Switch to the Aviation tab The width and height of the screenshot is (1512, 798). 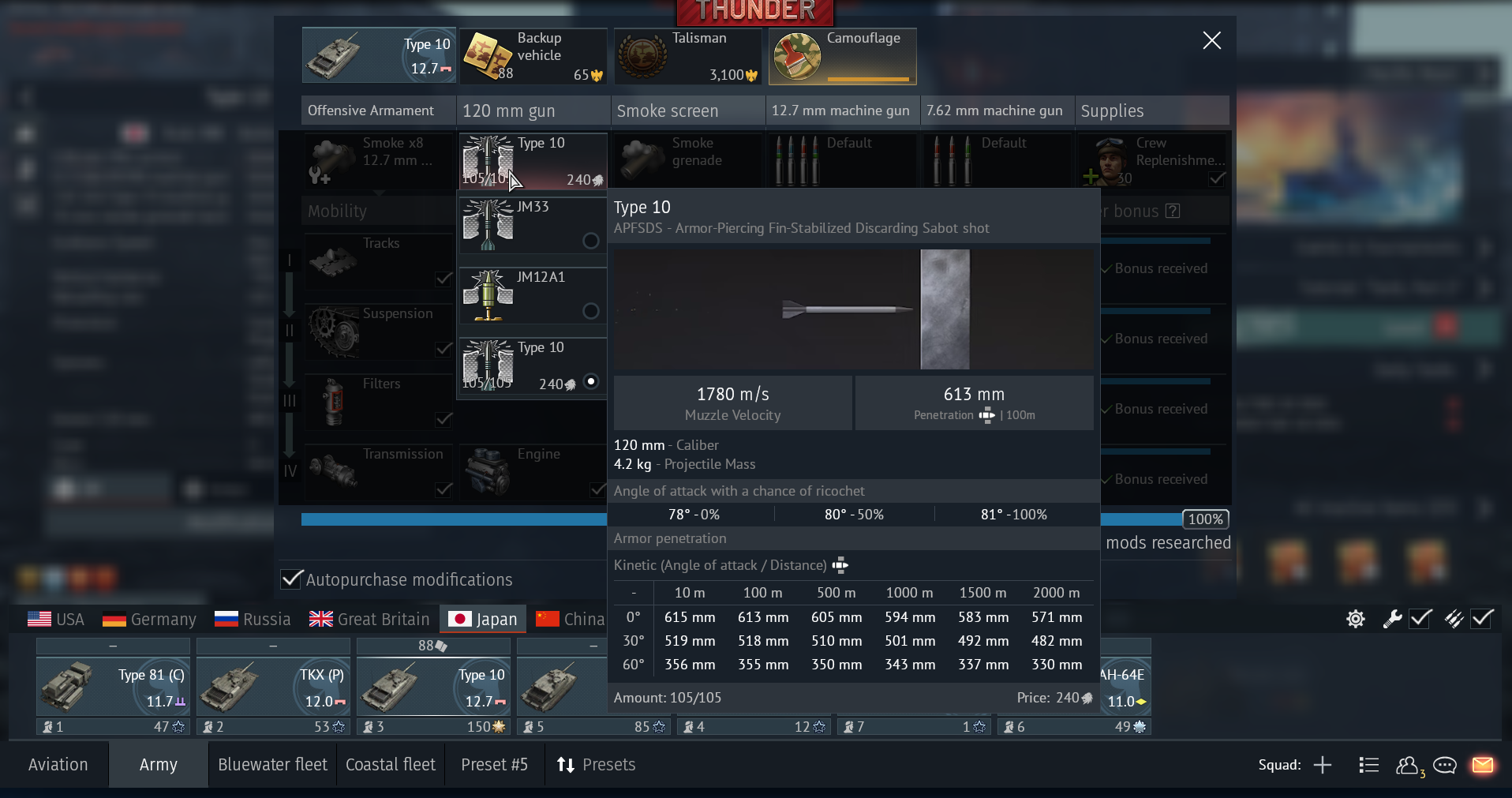(x=58, y=765)
